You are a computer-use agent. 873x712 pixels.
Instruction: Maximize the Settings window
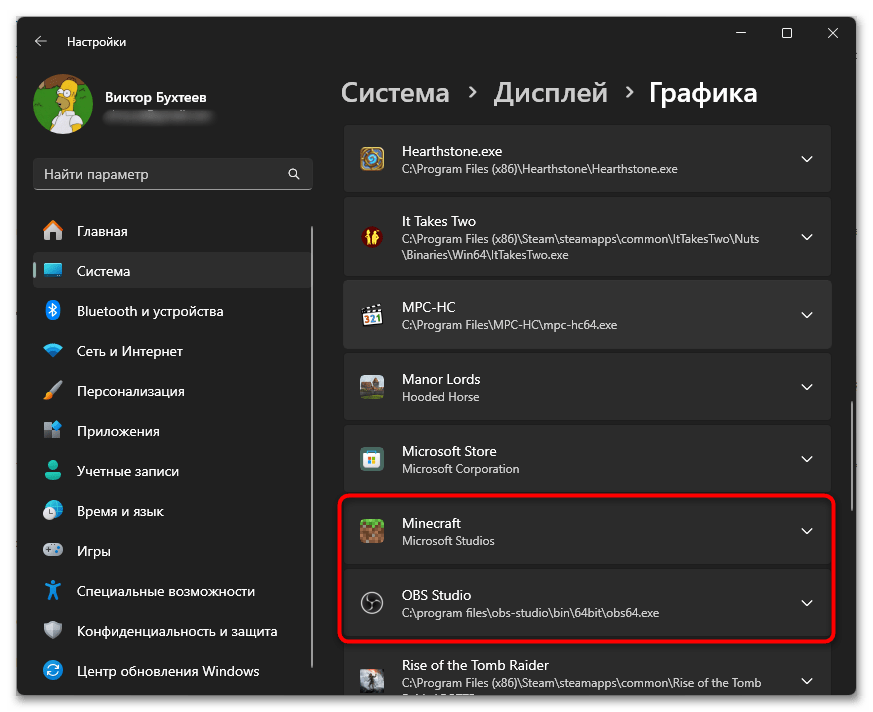tap(787, 33)
